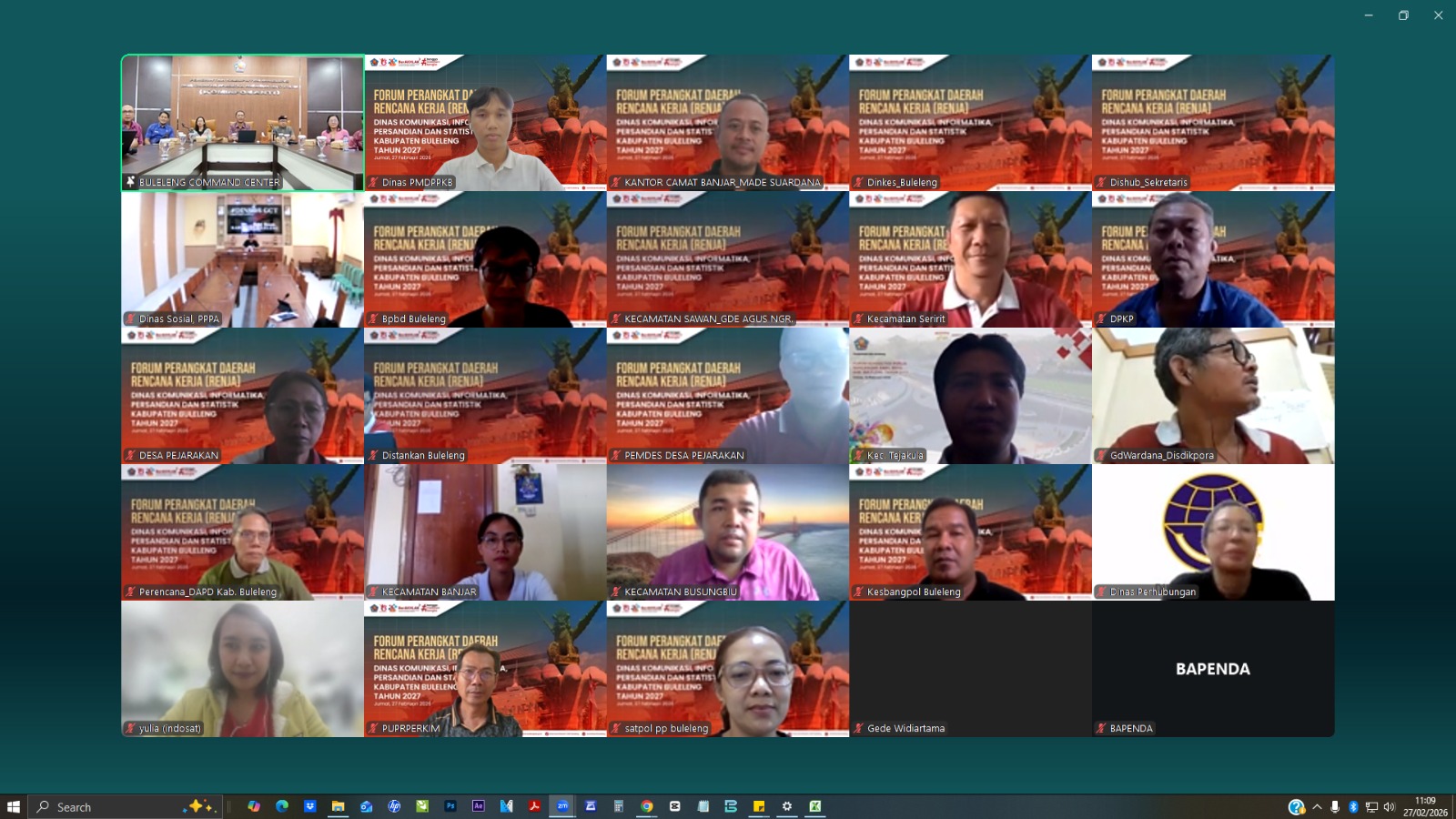Launch Adobe Photoshop from the taskbar
The height and width of the screenshot is (819, 1456).
[x=450, y=806]
